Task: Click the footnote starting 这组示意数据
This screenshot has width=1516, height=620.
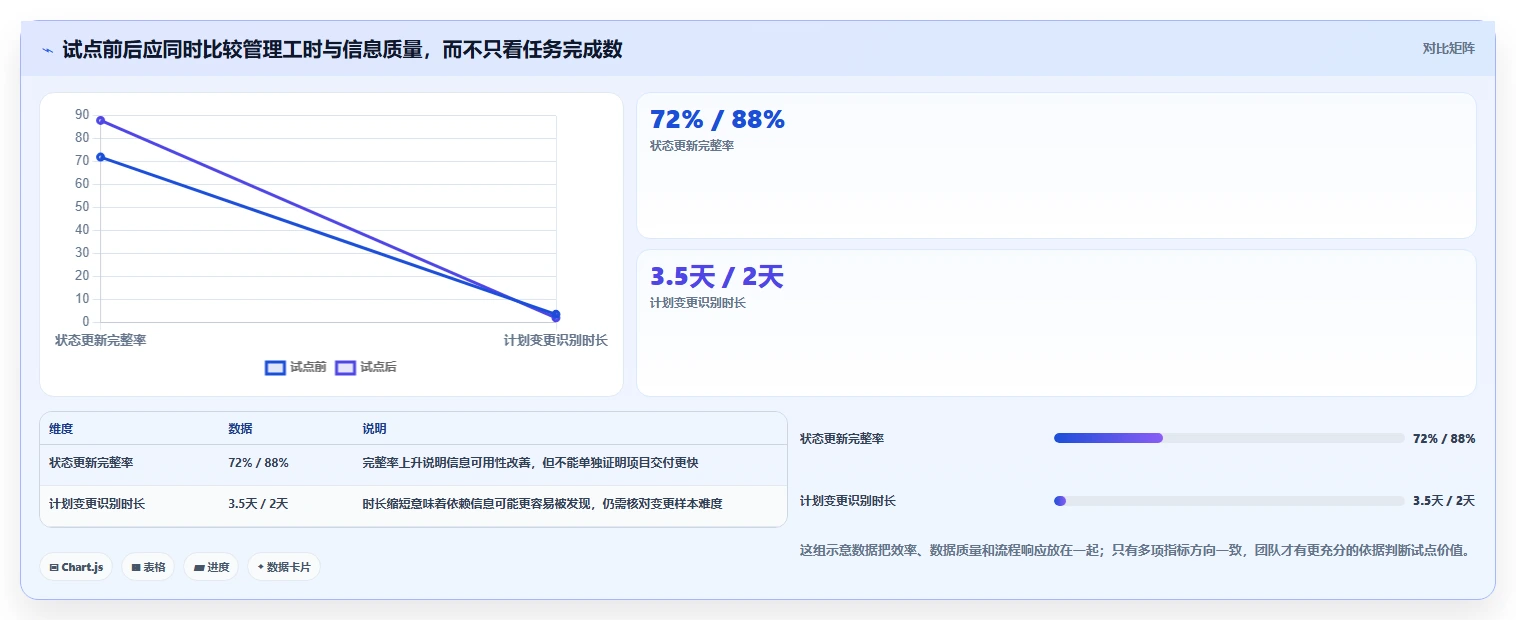Action: pyautogui.click(x=1135, y=550)
